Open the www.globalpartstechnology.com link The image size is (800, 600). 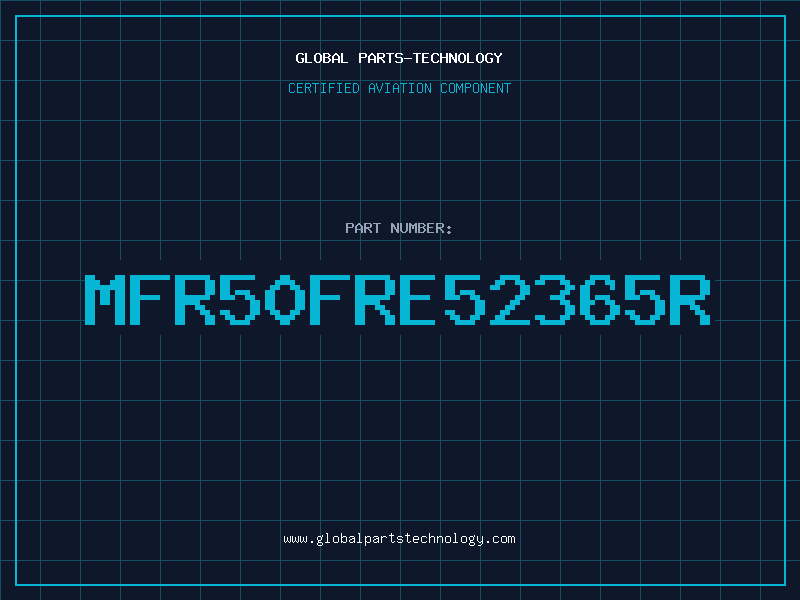click(399, 539)
